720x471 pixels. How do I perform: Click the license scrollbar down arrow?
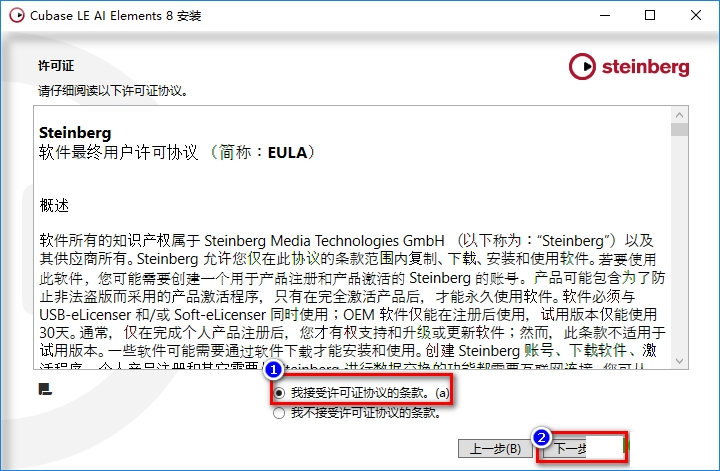(x=680, y=361)
